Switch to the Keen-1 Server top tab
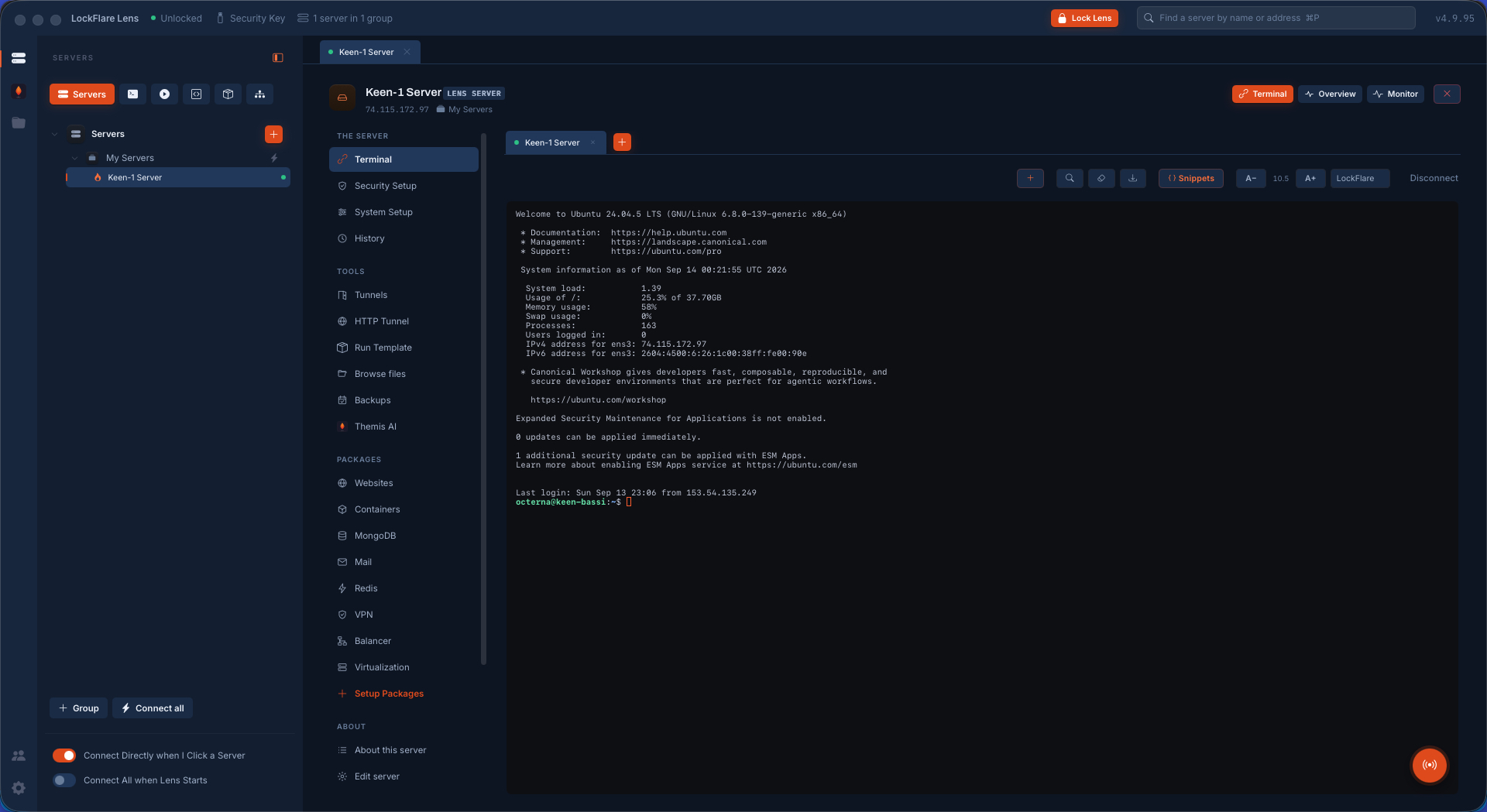Viewport: 1487px width, 812px height. [x=370, y=53]
